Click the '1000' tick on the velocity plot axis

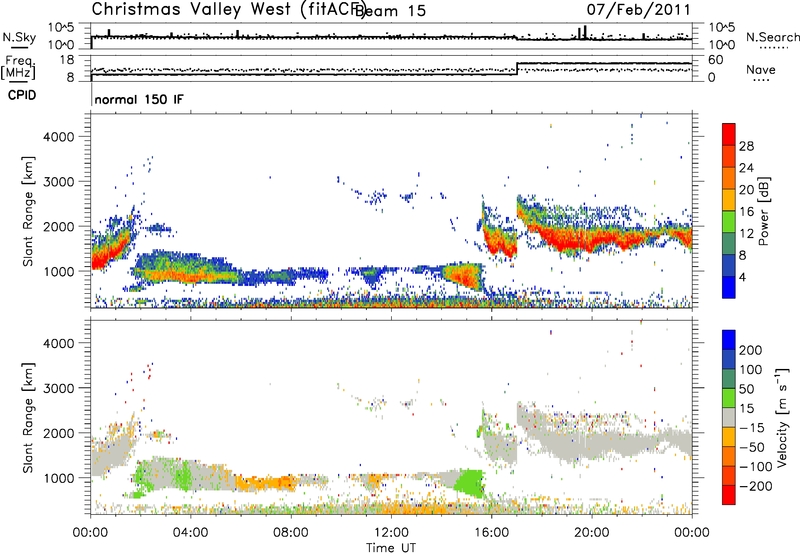[x=58, y=478]
